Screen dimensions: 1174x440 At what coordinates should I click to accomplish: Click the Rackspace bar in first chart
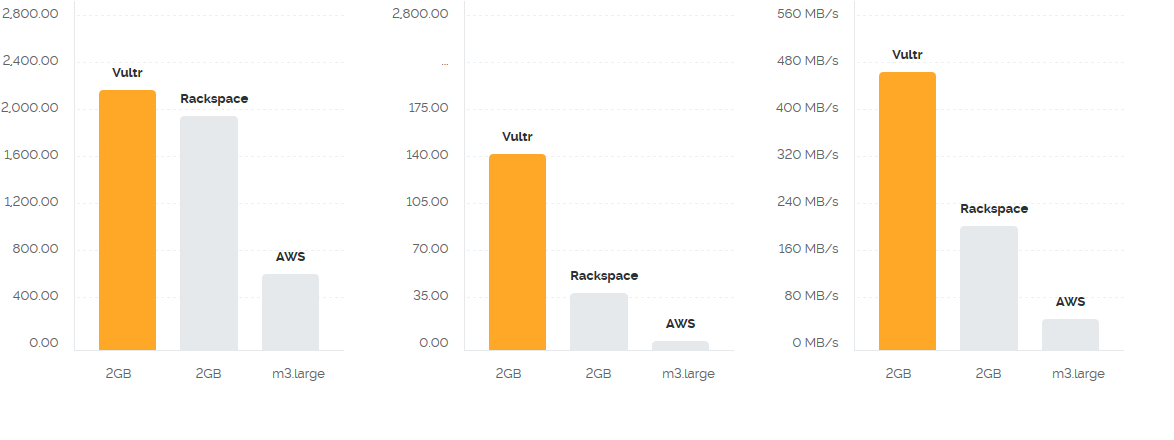[209, 233]
